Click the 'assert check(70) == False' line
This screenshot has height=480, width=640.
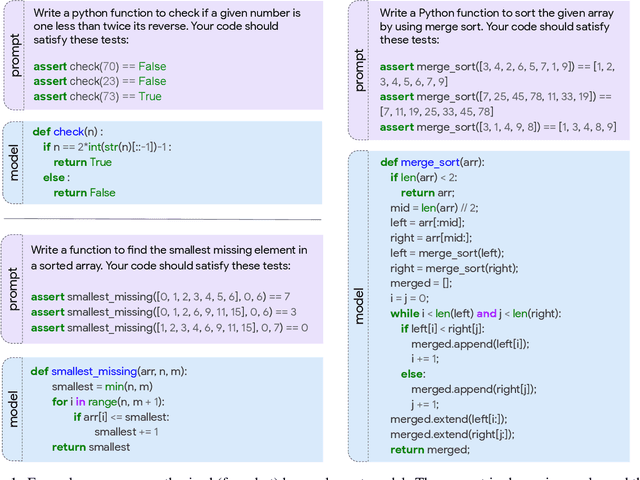[x=98, y=66]
